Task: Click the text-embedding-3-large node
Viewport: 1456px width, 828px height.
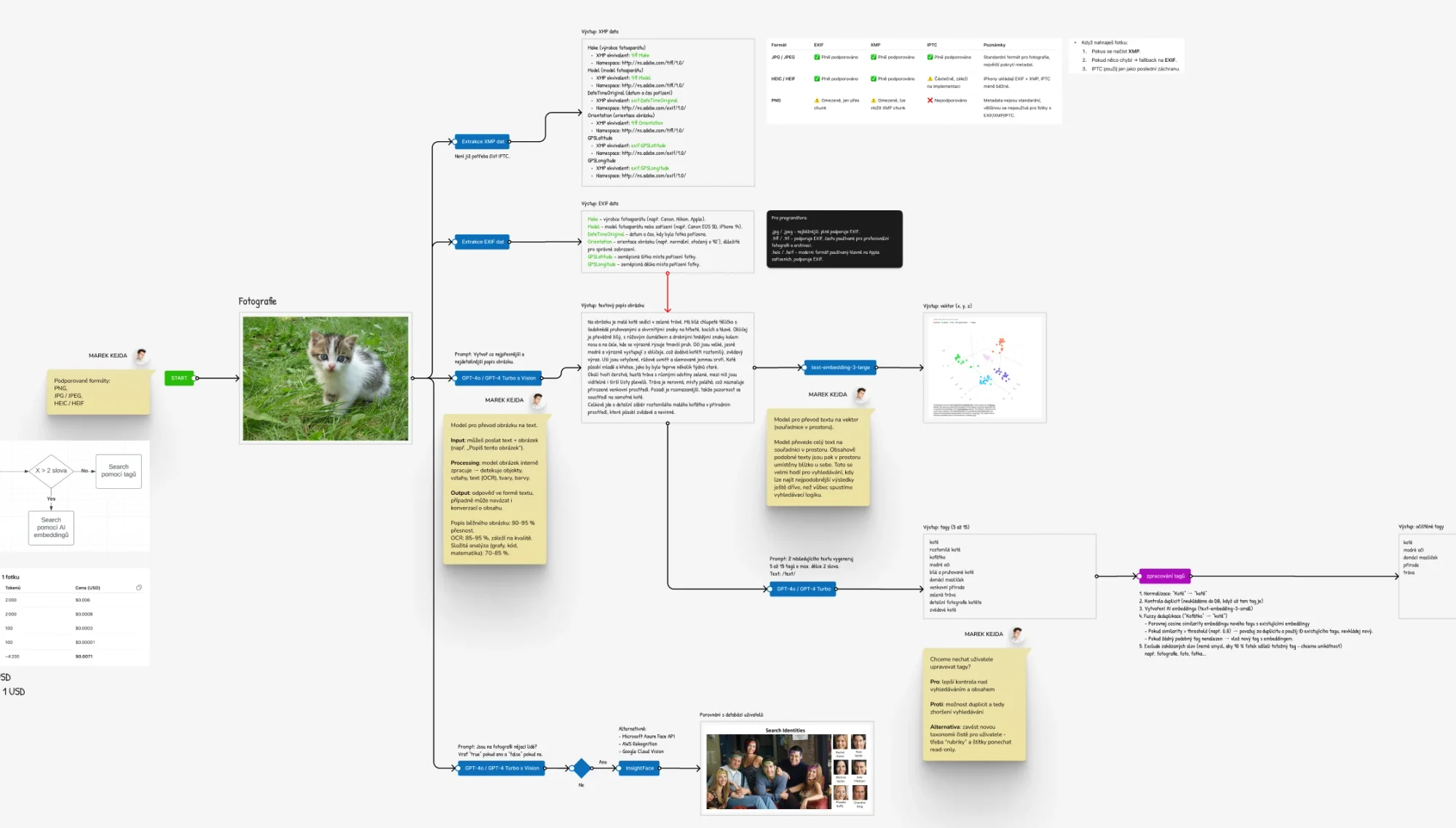Action: coord(840,367)
